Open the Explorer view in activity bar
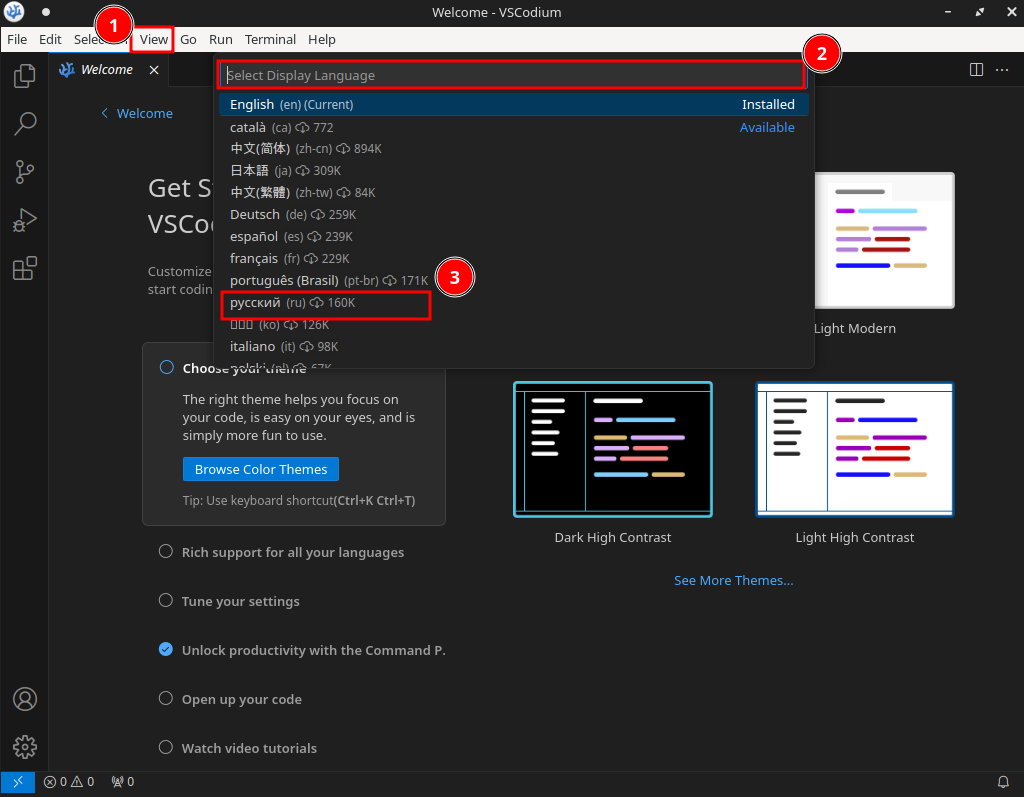Viewport: 1024px width, 797px height. tap(25, 76)
